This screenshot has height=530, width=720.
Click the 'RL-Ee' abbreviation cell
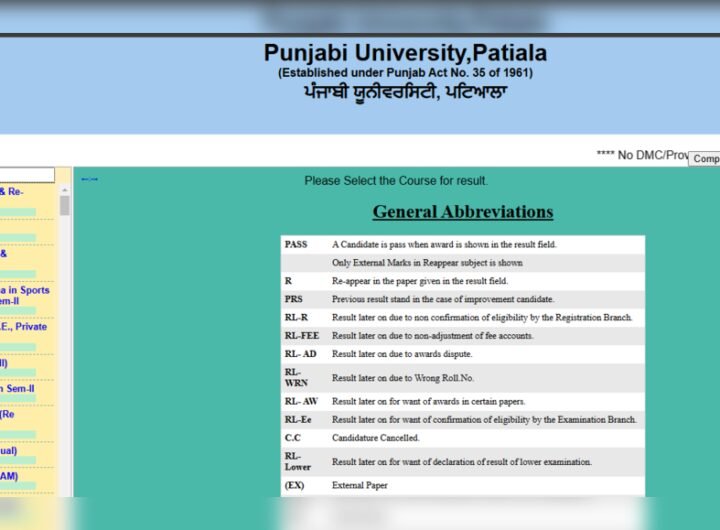tap(298, 420)
